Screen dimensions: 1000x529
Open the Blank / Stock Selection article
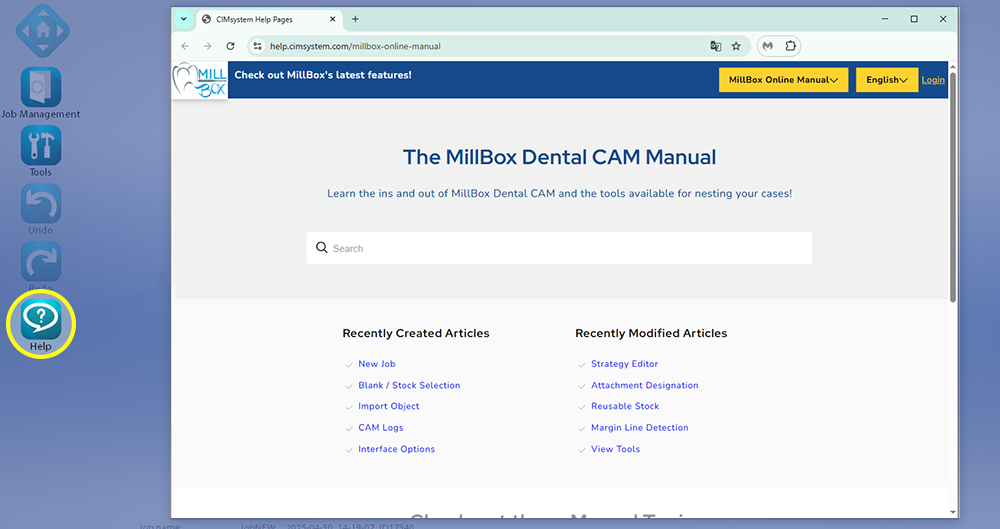(x=409, y=385)
